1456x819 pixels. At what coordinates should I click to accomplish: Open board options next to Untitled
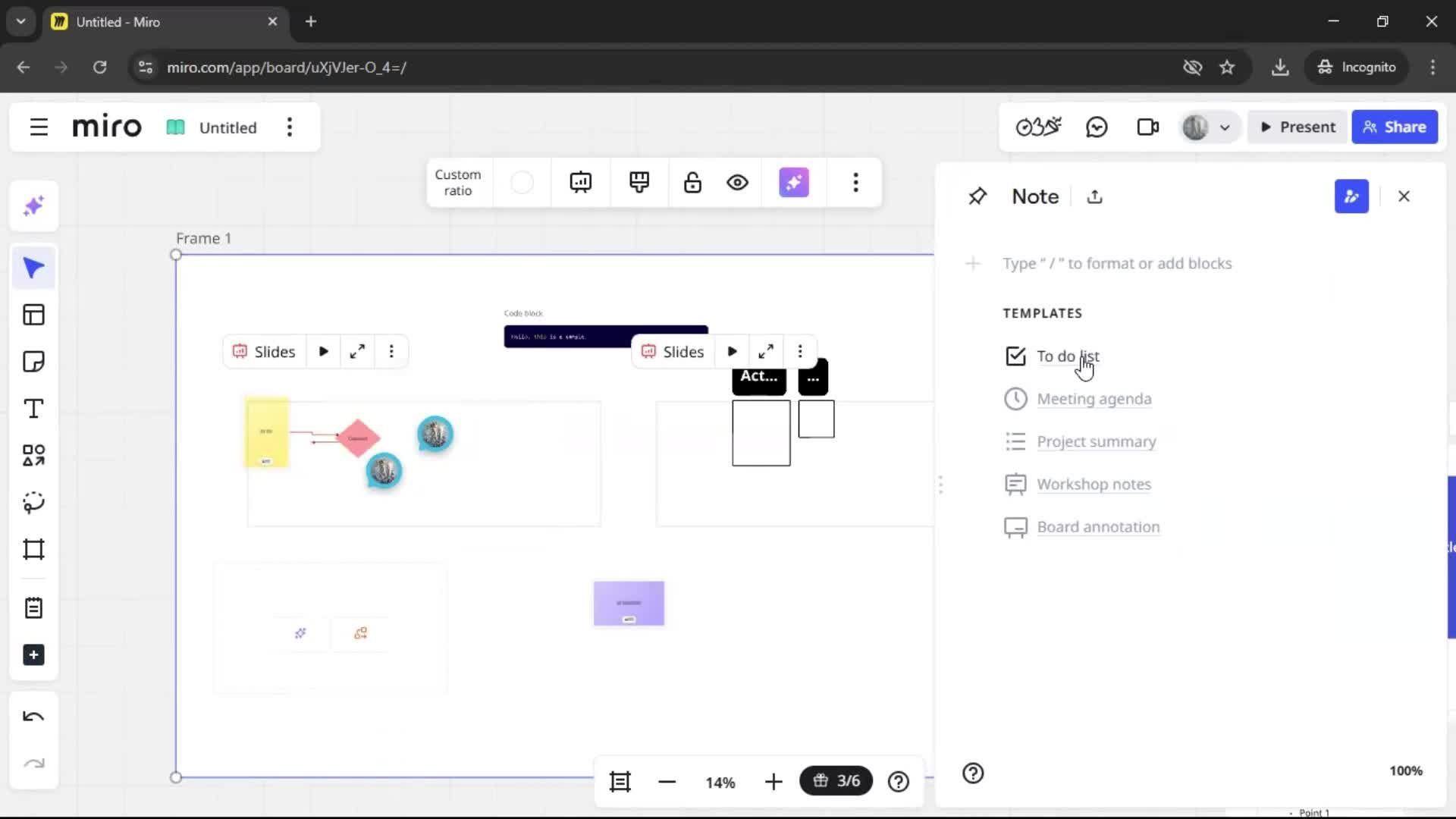290,127
